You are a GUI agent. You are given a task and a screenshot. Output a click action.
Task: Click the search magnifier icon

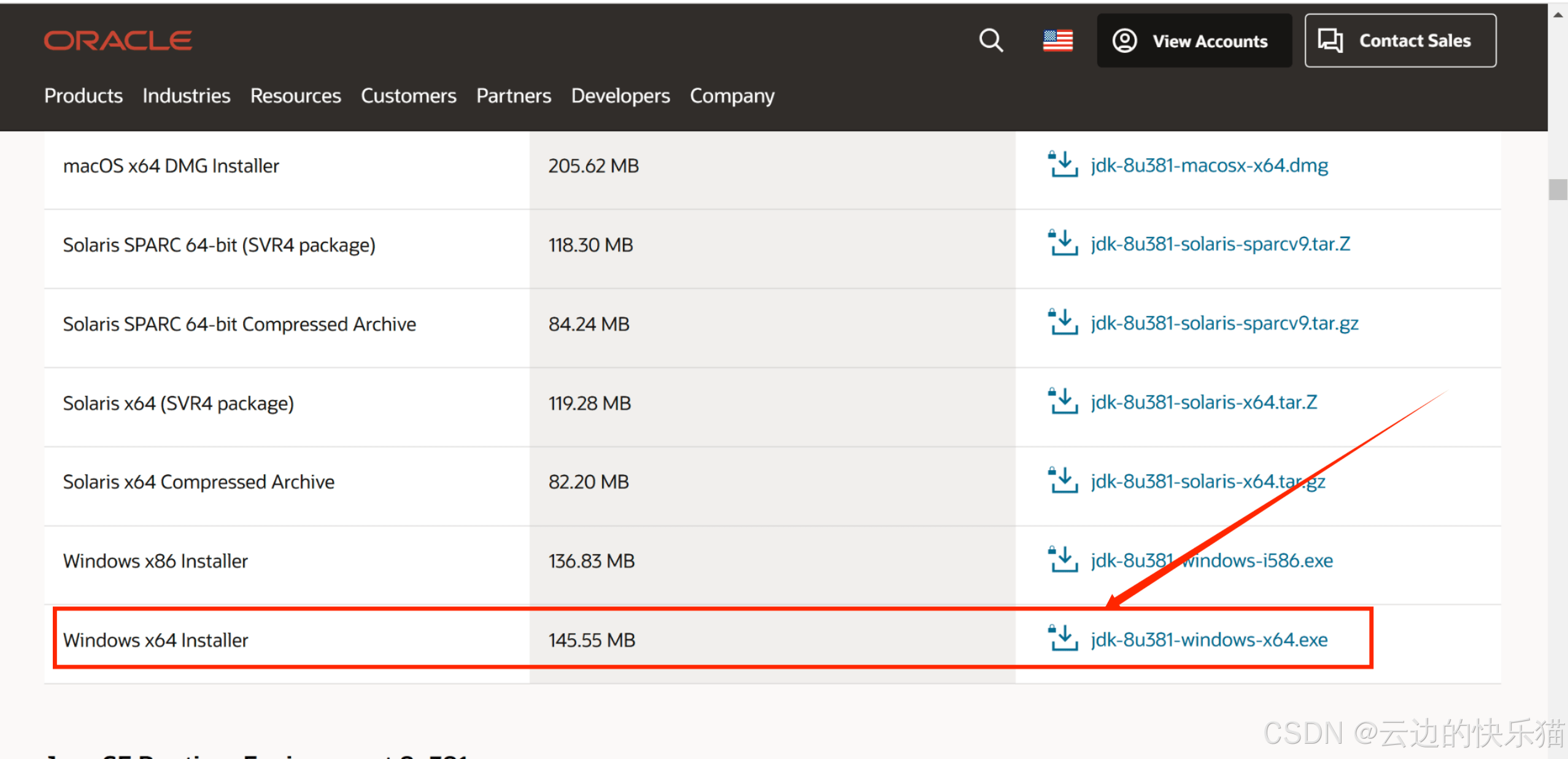991,40
